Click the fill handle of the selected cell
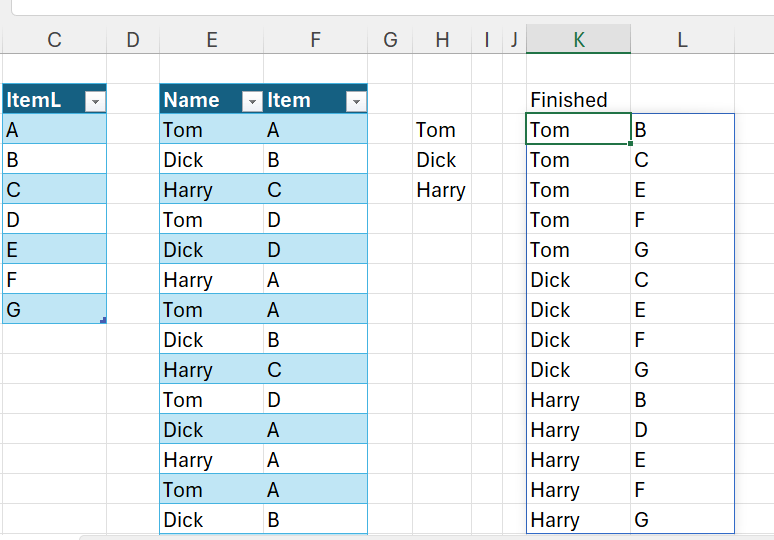The image size is (774, 540). (x=630, y=144)
